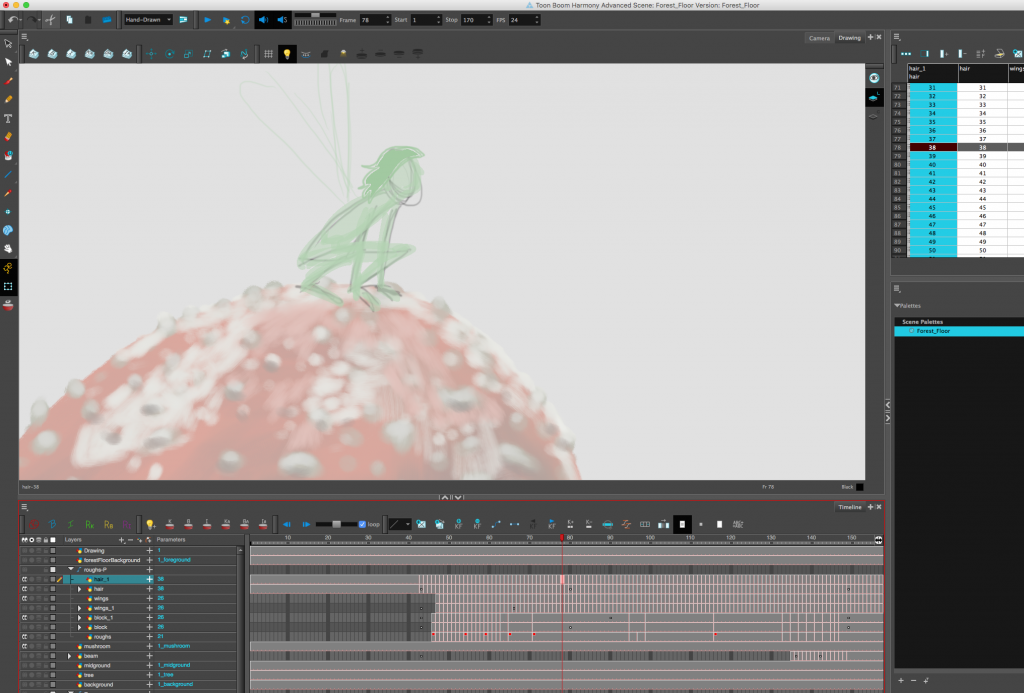This screenshot has height=693, width=1024.
Task: Collapse the roughs-P layer group
Action: pos(70,570)
